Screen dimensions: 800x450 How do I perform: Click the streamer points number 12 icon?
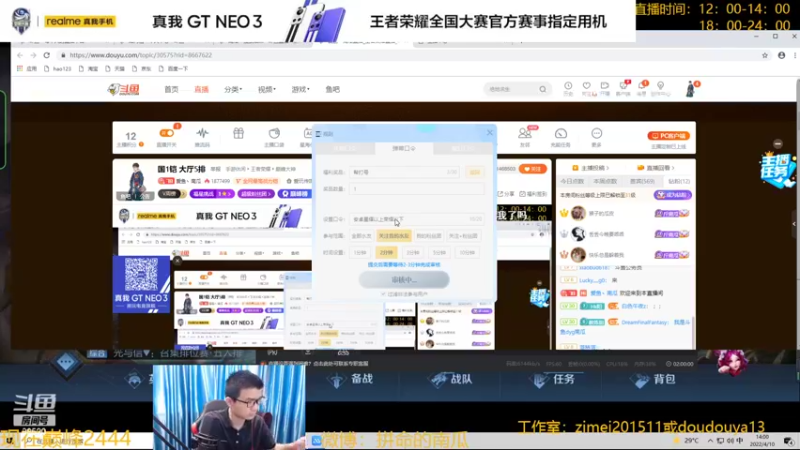131,137
